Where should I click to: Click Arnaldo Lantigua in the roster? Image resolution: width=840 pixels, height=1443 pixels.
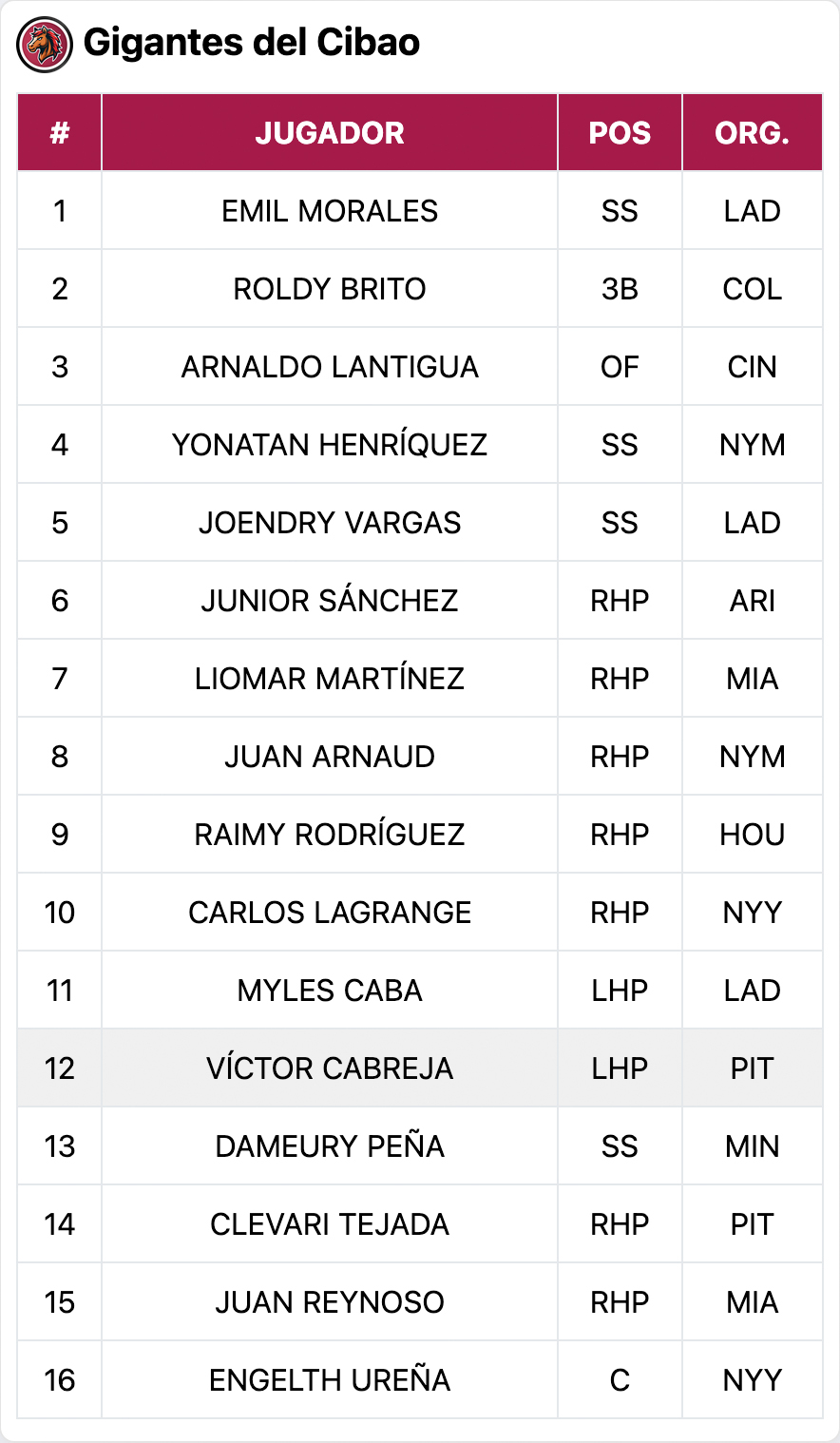pyautogui.click(x=329, y=367)
